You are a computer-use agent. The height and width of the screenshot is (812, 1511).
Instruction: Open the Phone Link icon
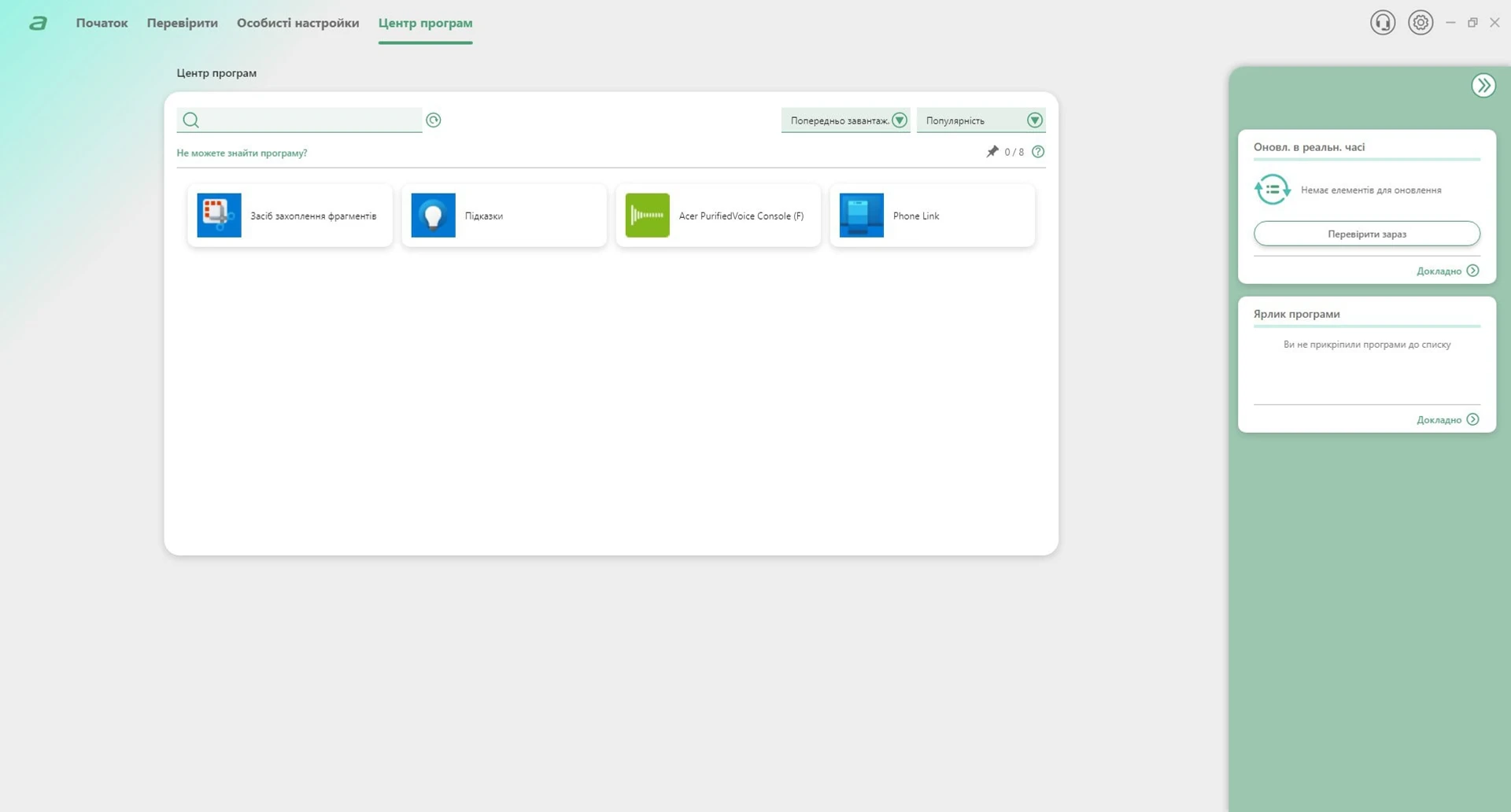(861, 216)
